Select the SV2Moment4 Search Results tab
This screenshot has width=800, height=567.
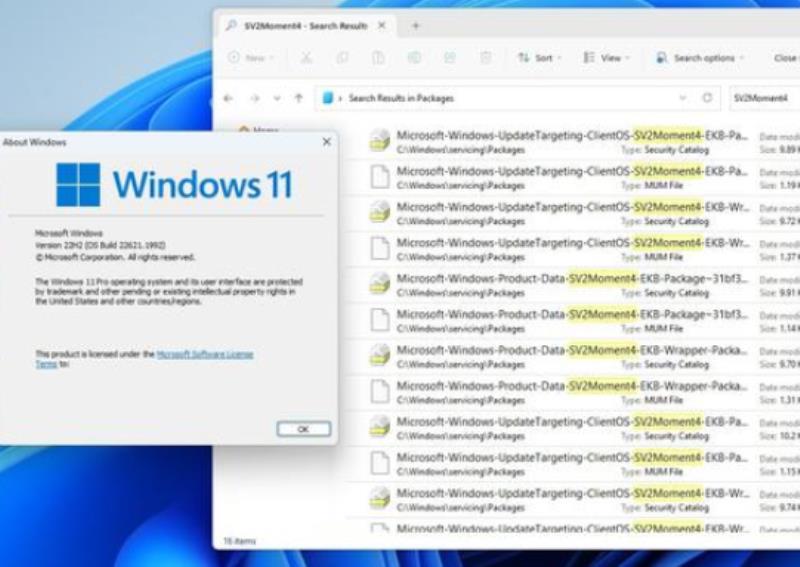point(305,26)
